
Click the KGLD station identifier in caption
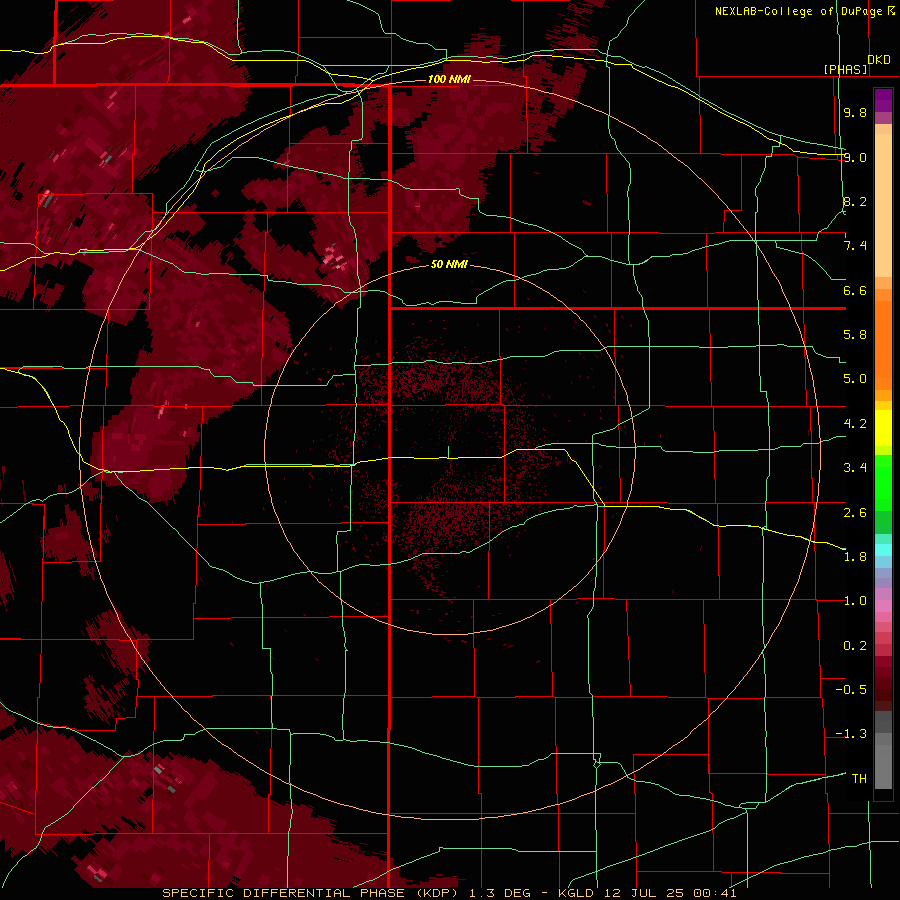[x=575, y=893]
